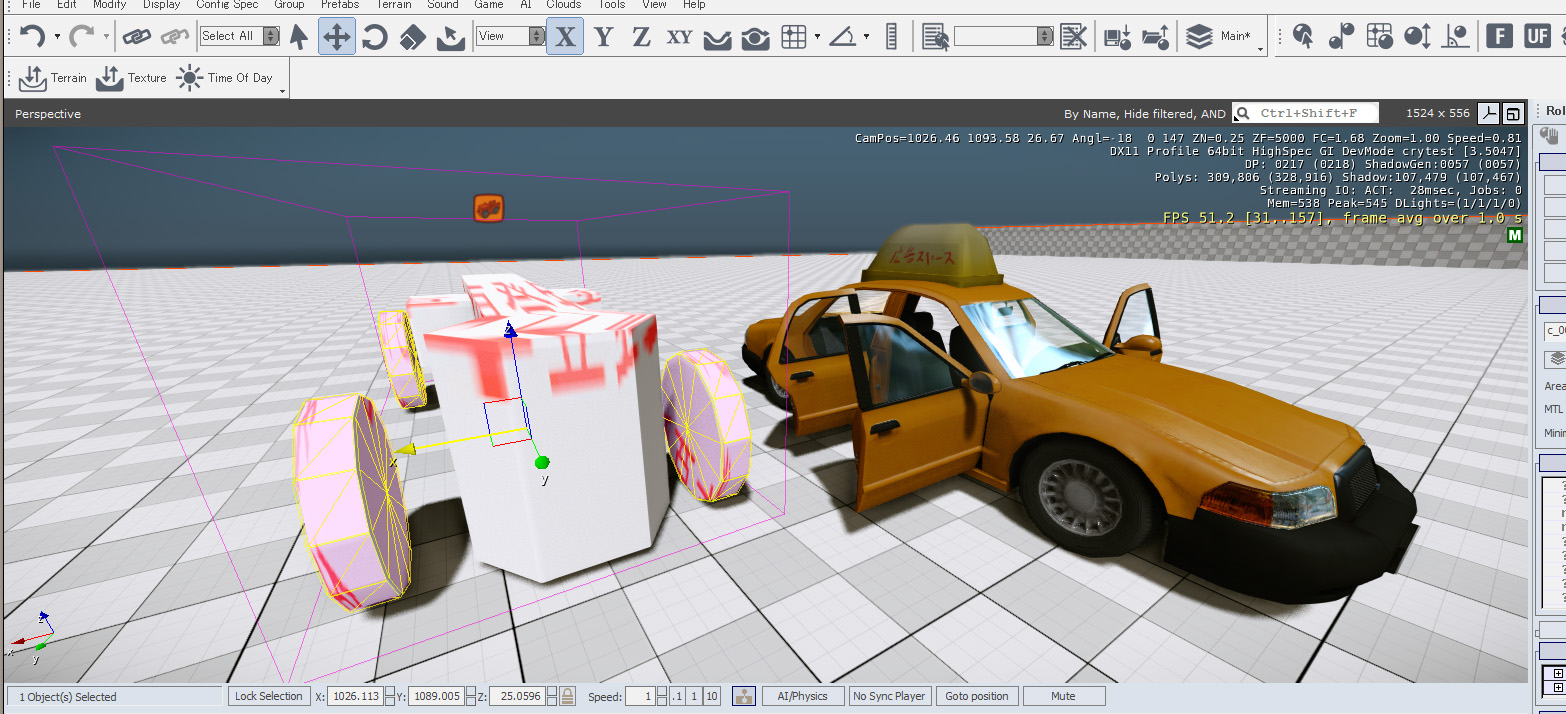The width and height of the screenshot is (1566, 714).
Task: Activate the Select Terrain tool
Action: [451, 37]
